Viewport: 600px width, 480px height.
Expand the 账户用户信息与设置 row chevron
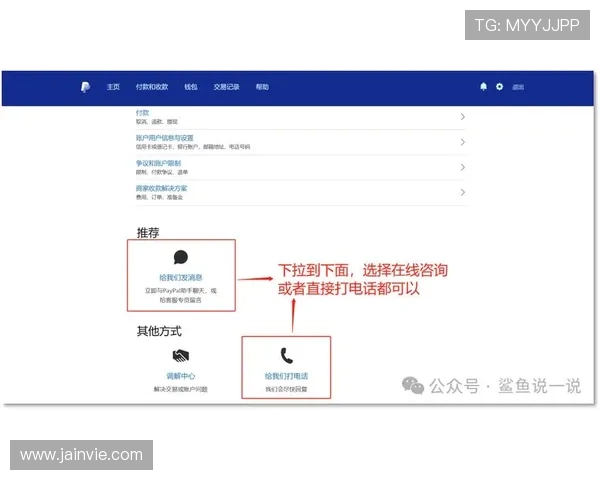click(x=463, y=142)
